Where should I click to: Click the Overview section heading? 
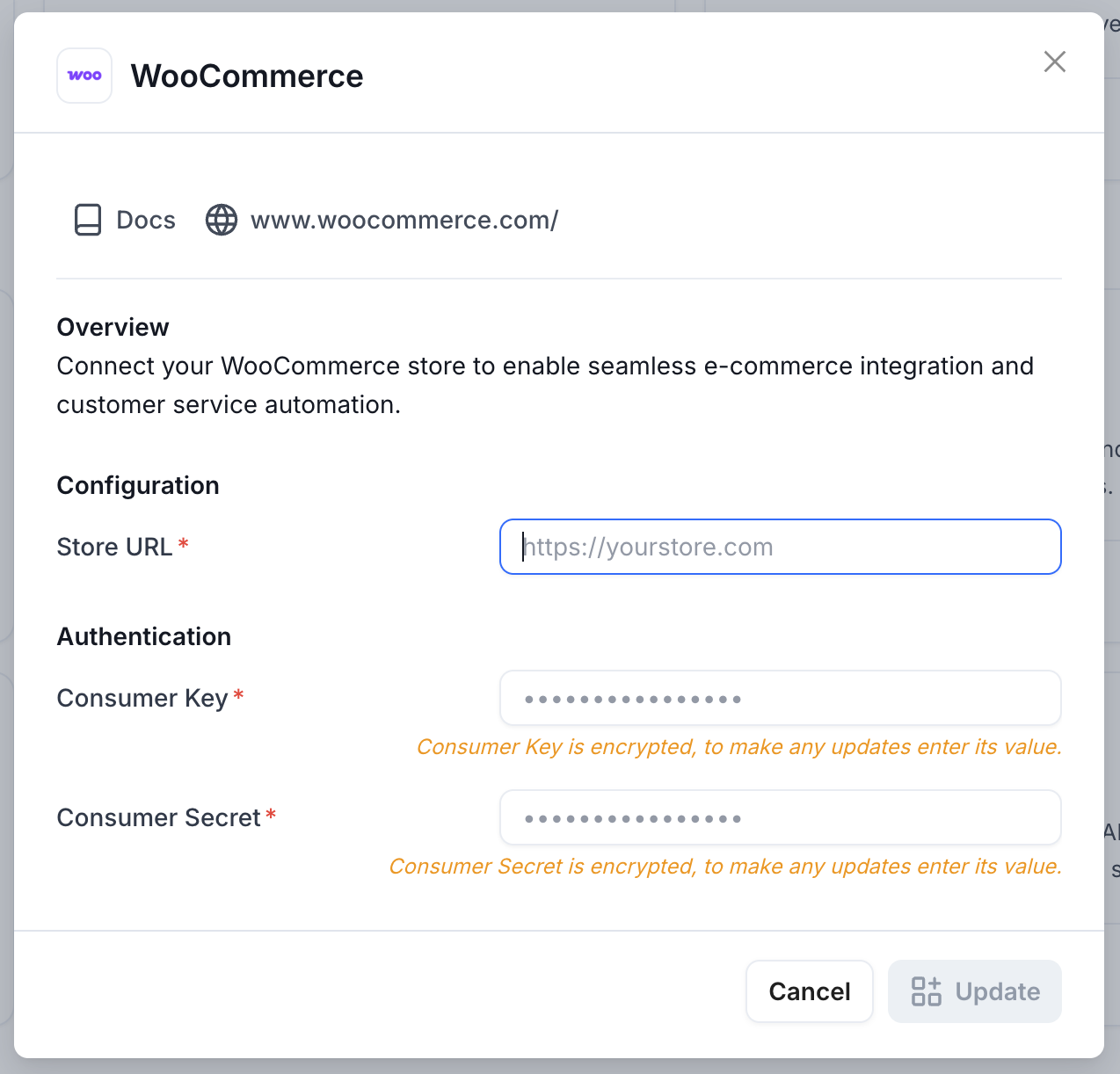click(x=113, y=327)
